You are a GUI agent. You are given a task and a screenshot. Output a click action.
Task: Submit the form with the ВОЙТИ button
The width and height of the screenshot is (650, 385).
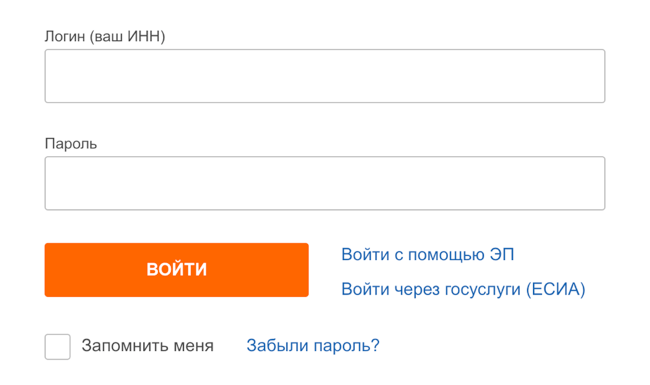[x=177, y=270]
